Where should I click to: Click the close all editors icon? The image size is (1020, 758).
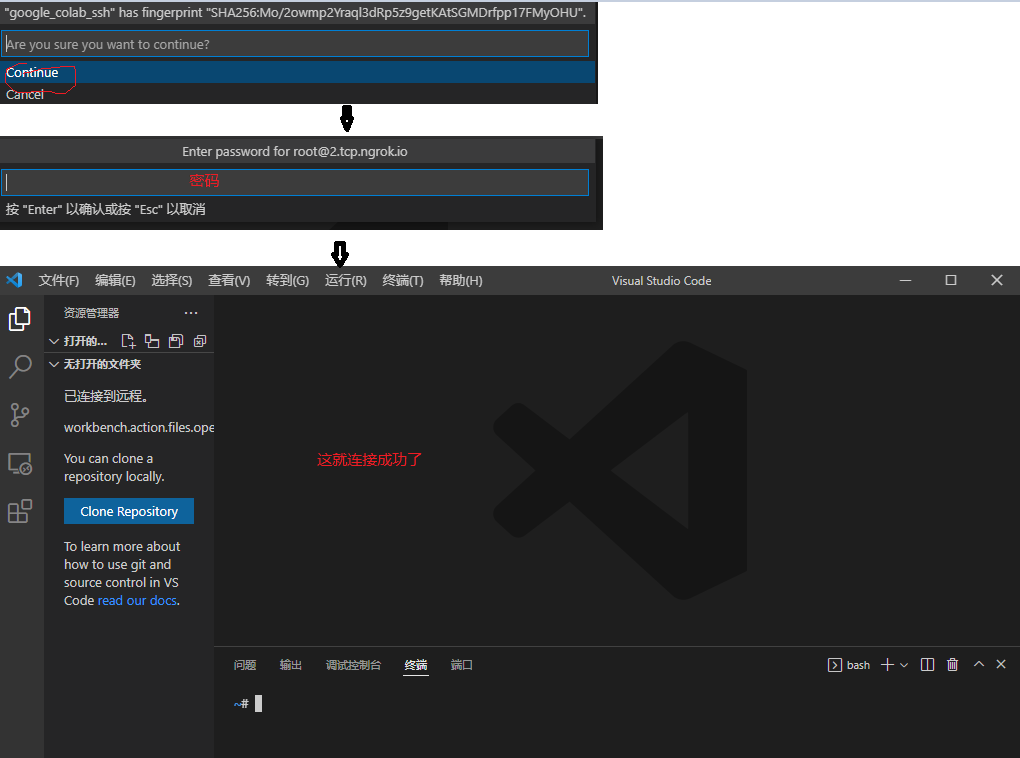[x=200, y=341]
